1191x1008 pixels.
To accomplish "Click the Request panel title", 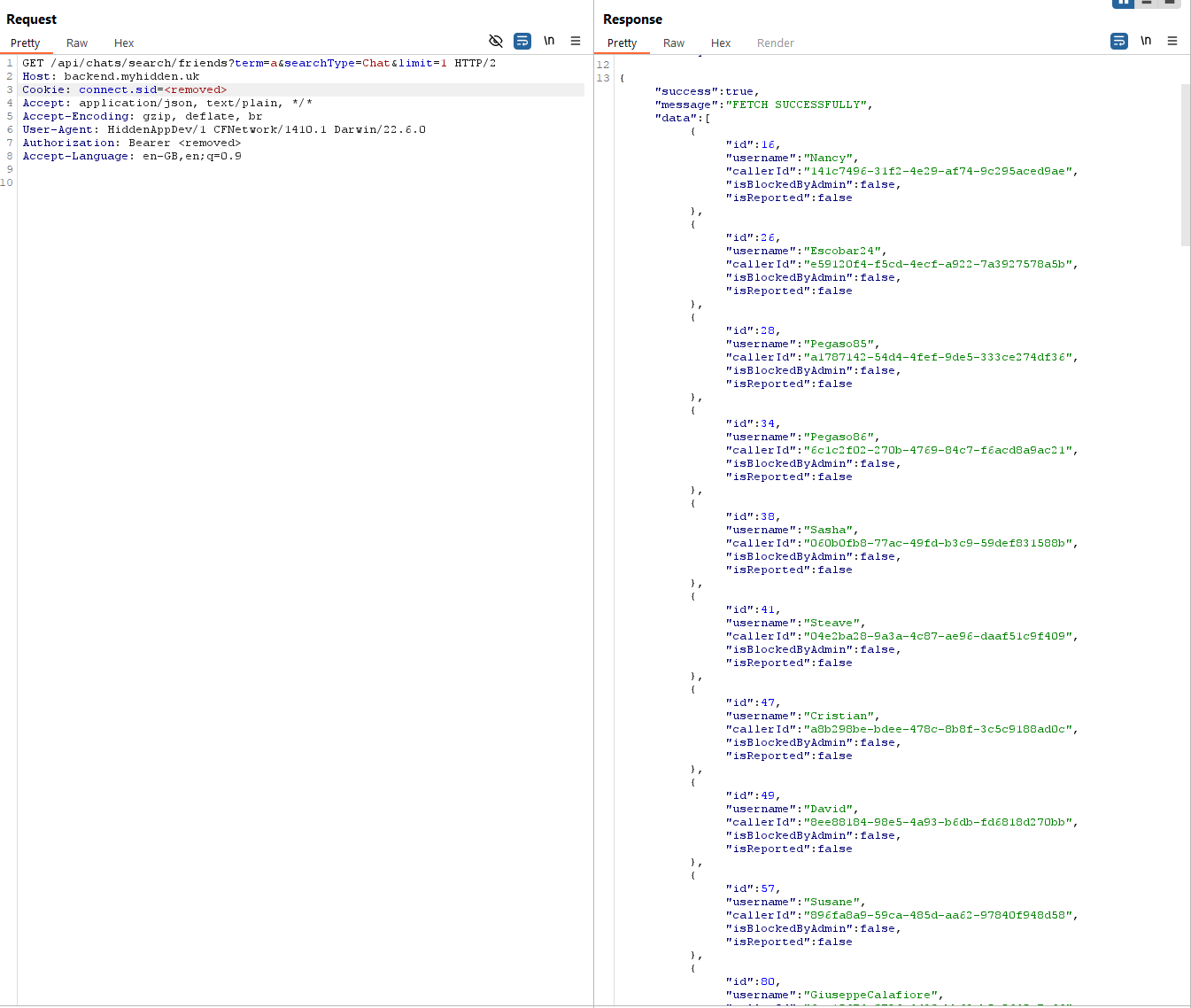I will [32, 19].
